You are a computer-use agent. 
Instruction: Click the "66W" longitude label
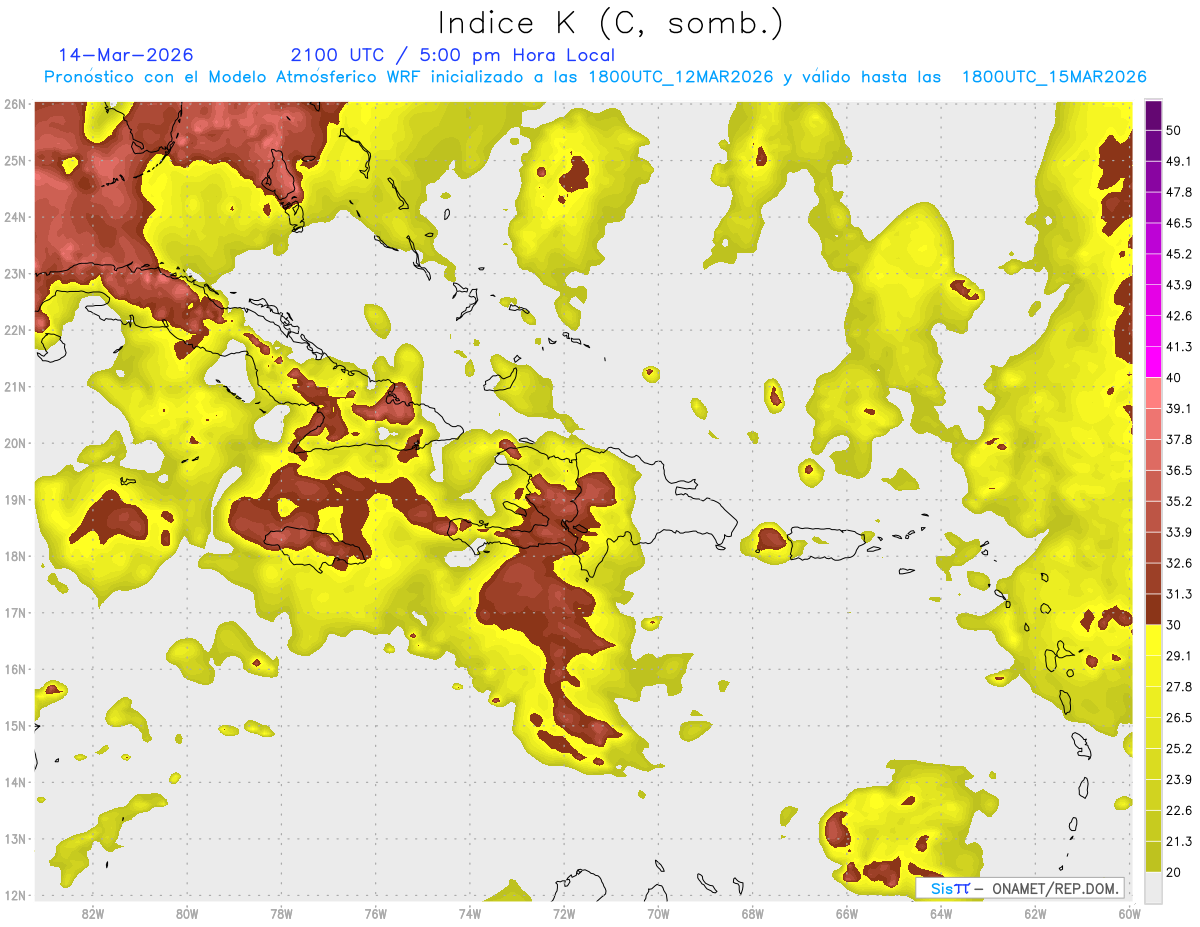pos(847,914)
